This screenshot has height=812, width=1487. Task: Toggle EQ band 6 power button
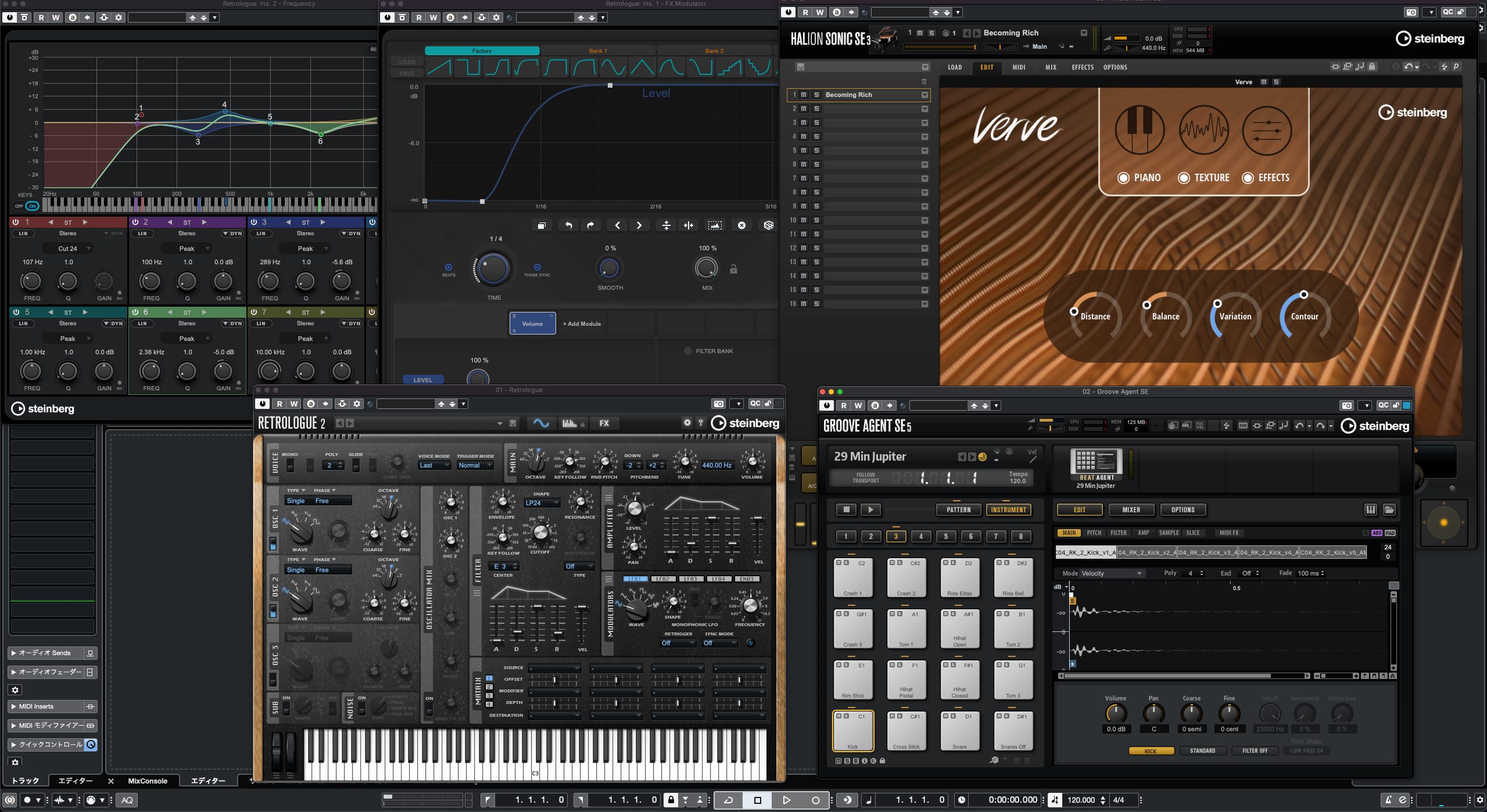[x=135, y=312]
